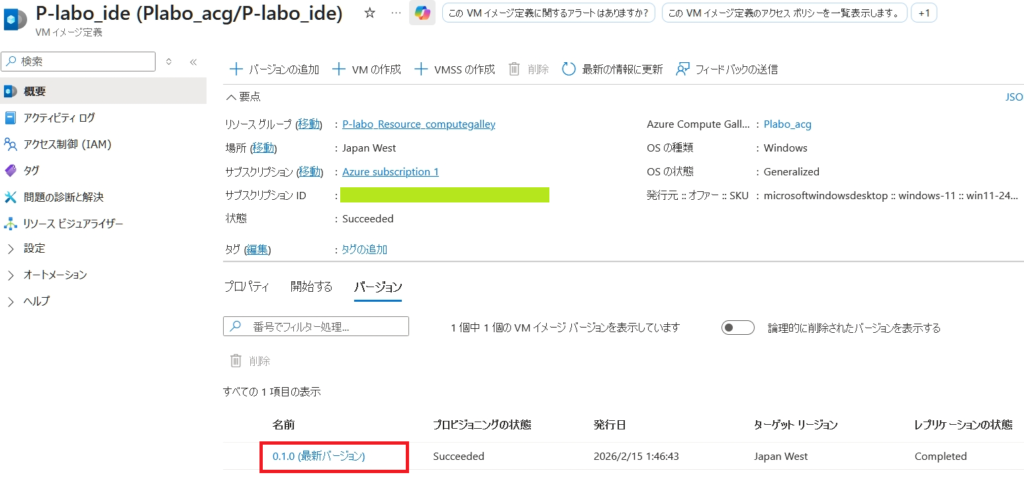This screenshot has height=489, width=1024.
Task: Switch to the 開始する tab
Action: (311, 287)
